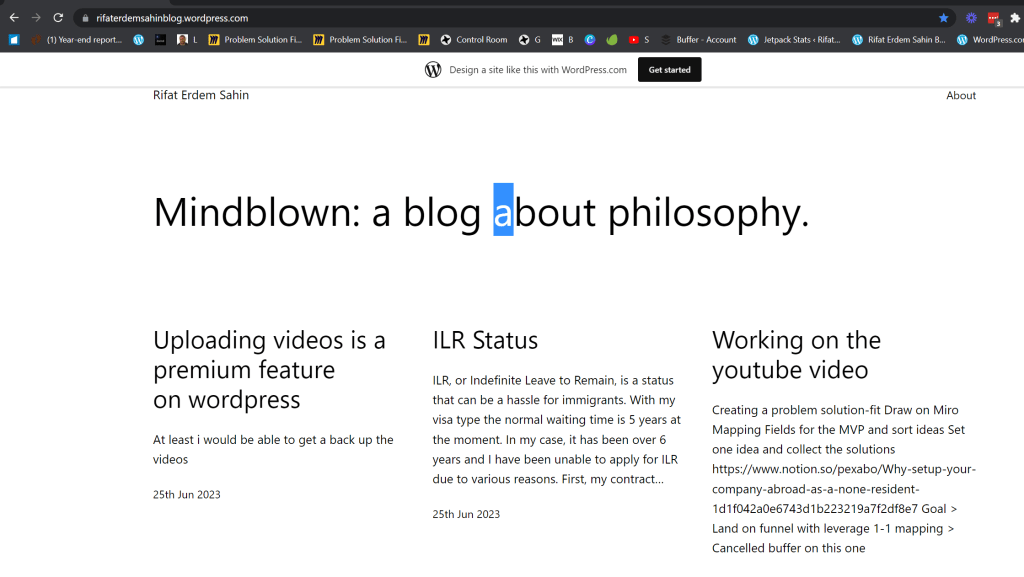Click the blue bookmark star icon
Image resolution: width=1024 pixels, height=577 pixels.
pos(944,18)
